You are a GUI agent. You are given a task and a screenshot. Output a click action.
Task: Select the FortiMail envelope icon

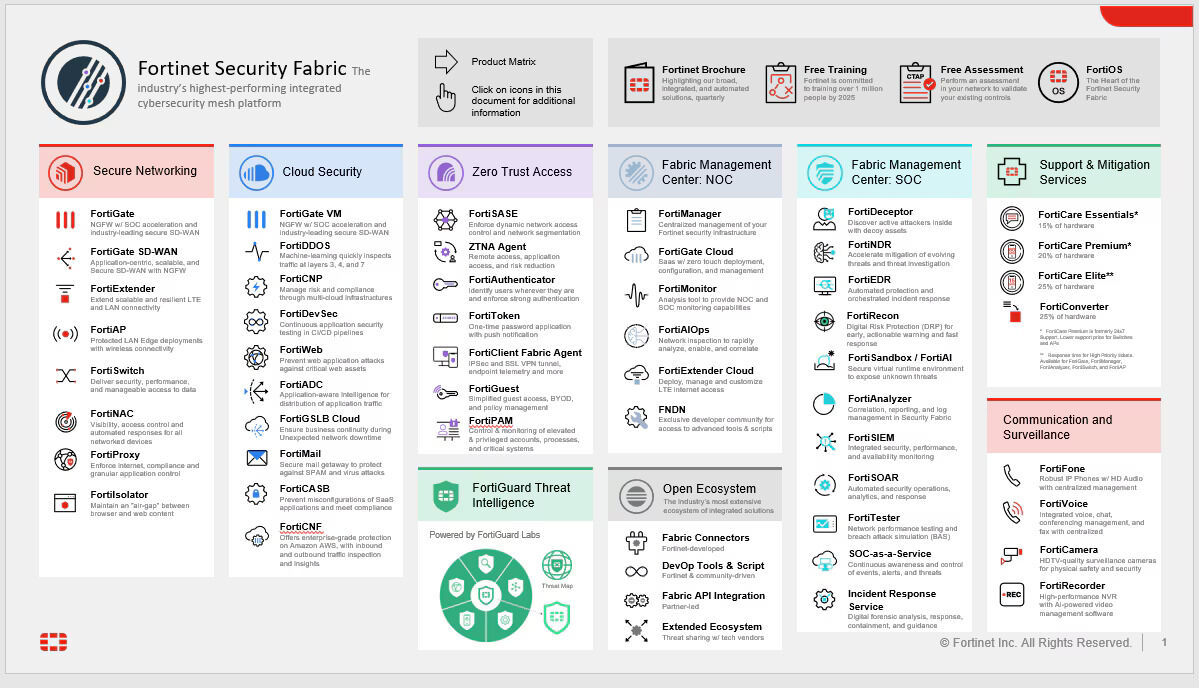pos(257,458)
